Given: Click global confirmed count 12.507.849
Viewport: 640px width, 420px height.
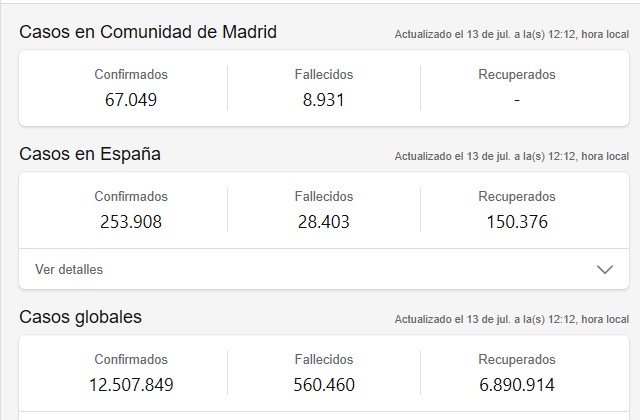Looking at the screenshot, I should tap(131, 384).
